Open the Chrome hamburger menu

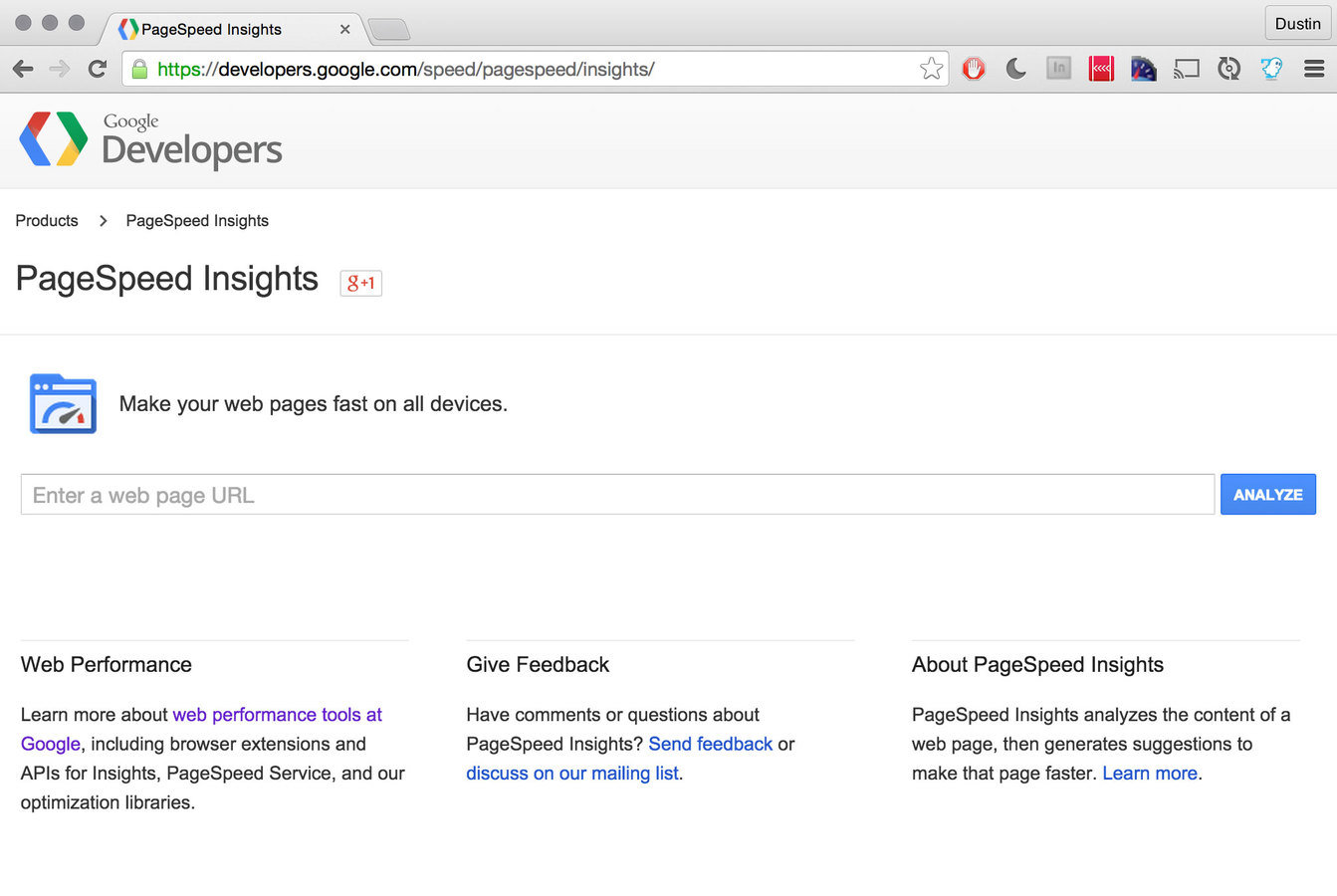point(1314,69)
